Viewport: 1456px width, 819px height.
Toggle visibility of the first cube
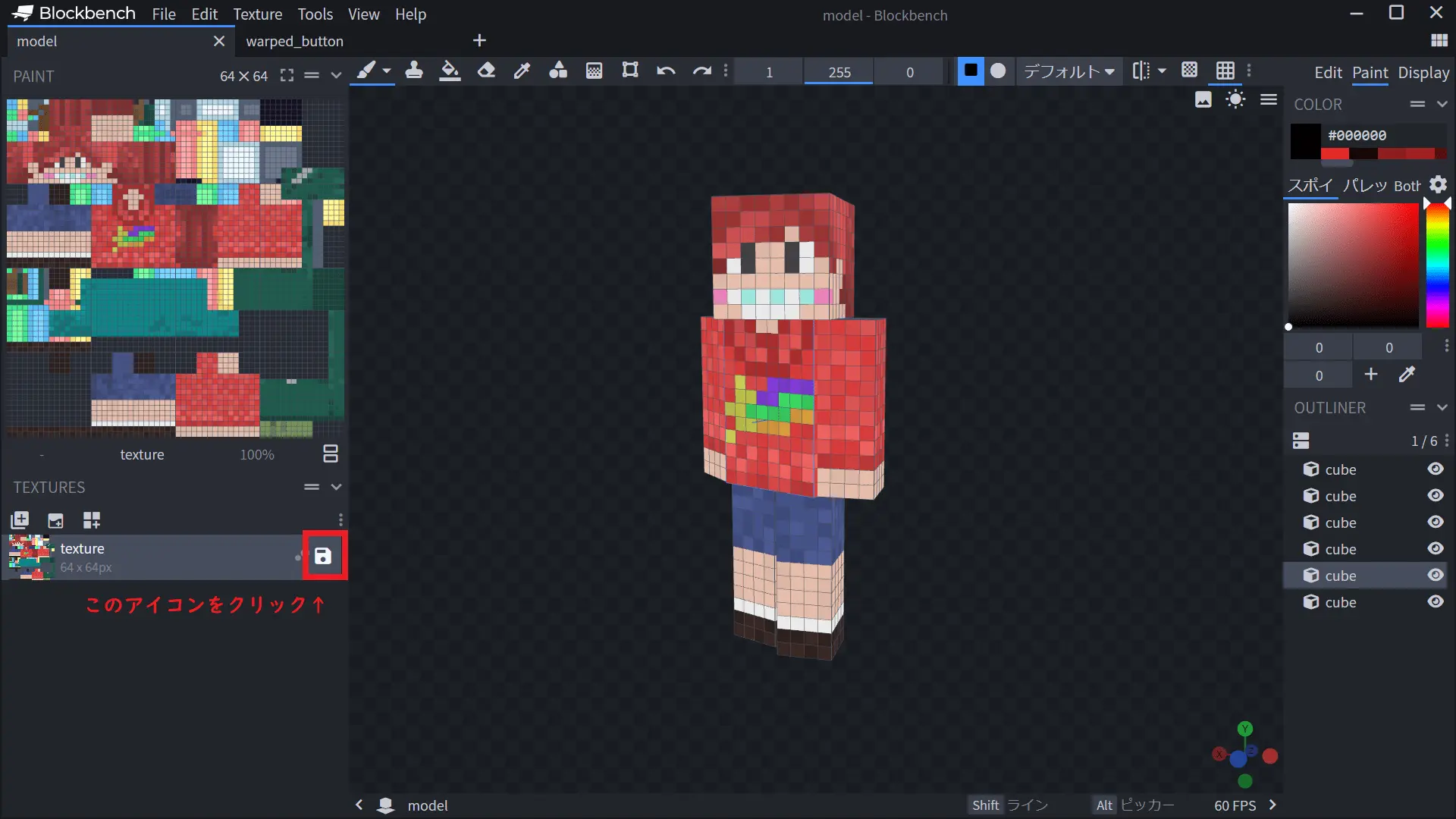pos(1436,469)
